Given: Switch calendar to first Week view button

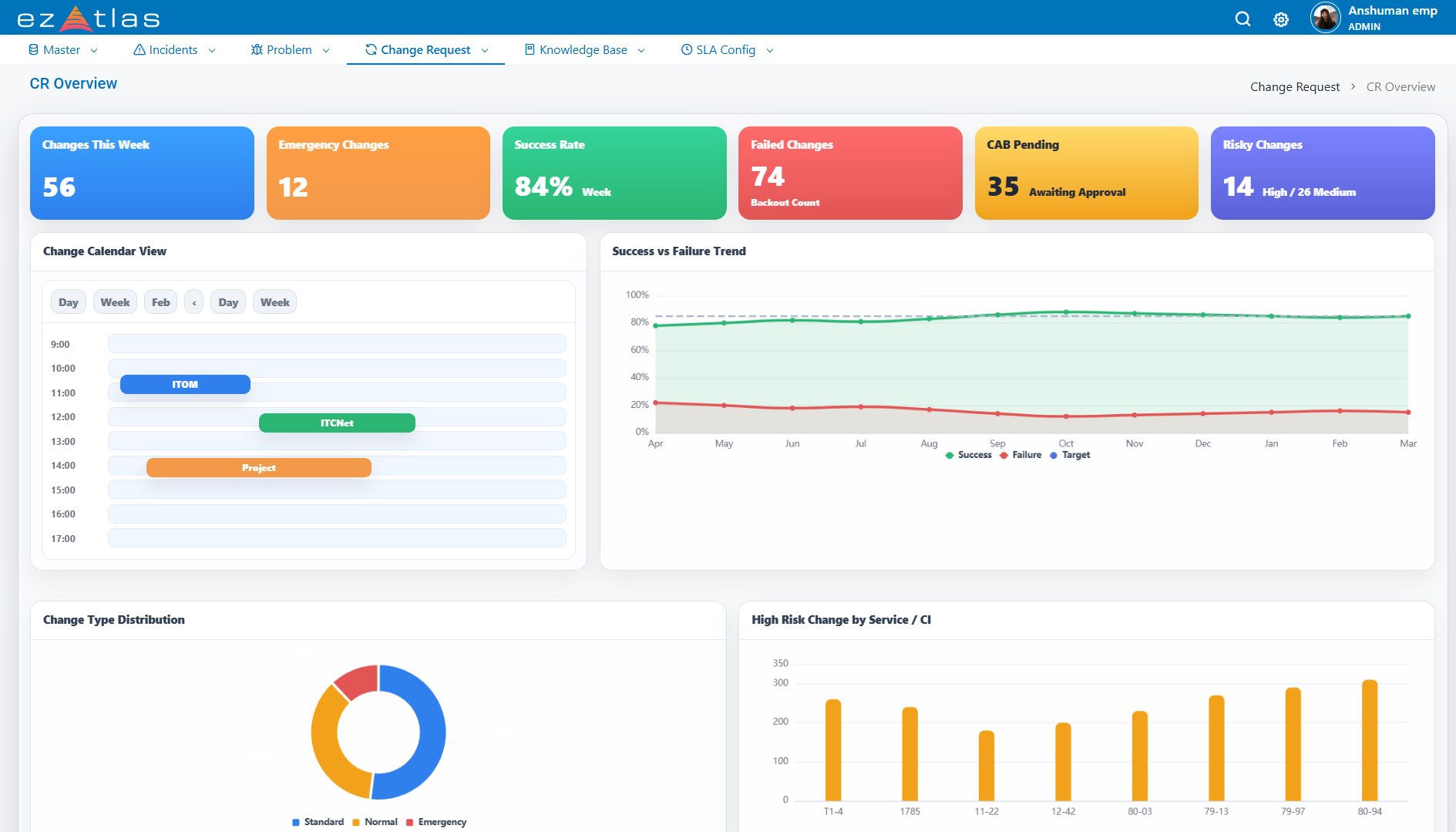Looking at the screenshot, I should [x=115, y=302].
